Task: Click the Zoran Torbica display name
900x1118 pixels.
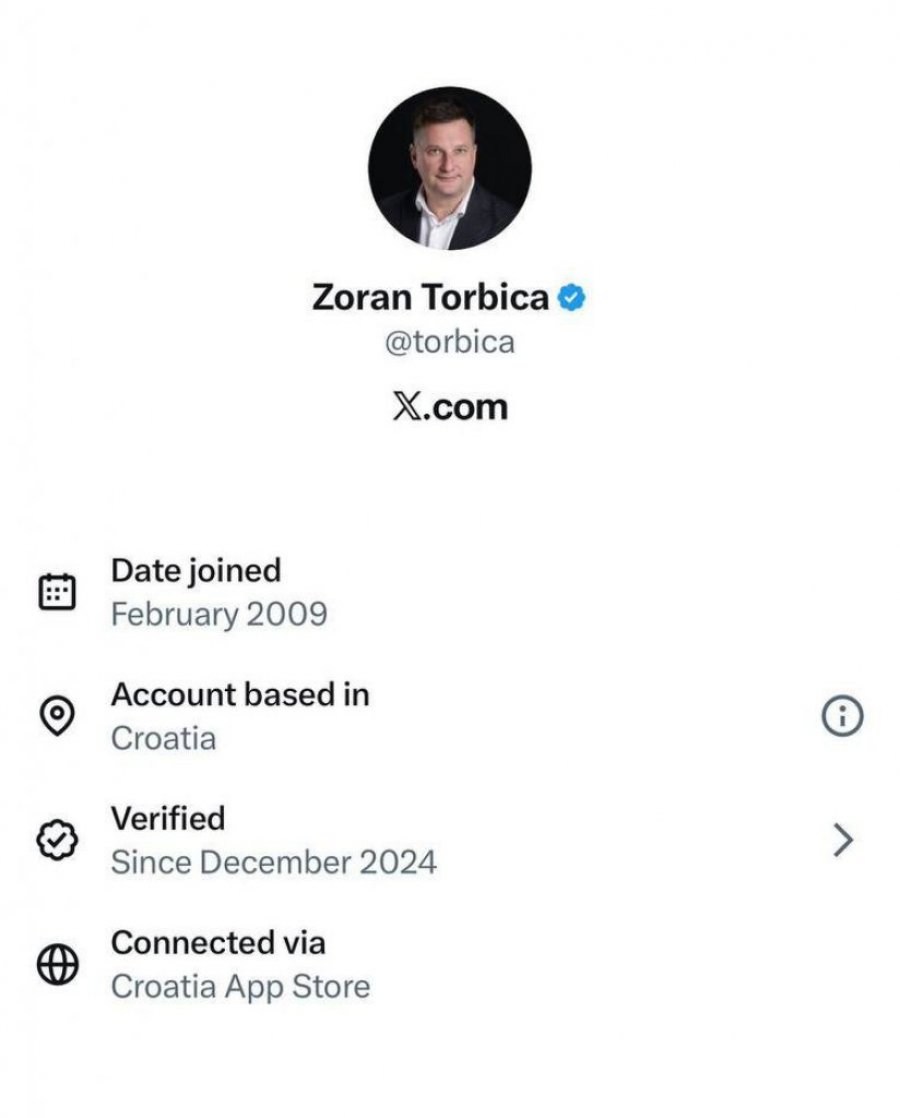Action: pyautogui.click(x=431, y=298)
